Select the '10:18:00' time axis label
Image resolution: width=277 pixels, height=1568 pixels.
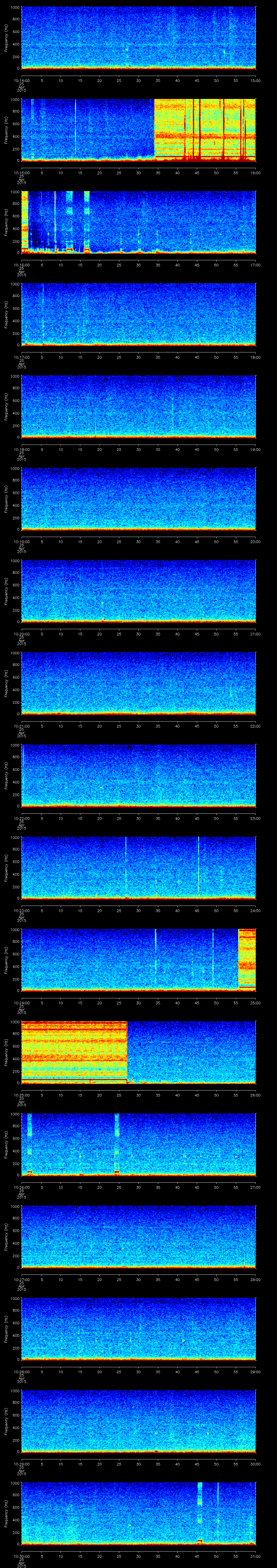click(21, 449)
